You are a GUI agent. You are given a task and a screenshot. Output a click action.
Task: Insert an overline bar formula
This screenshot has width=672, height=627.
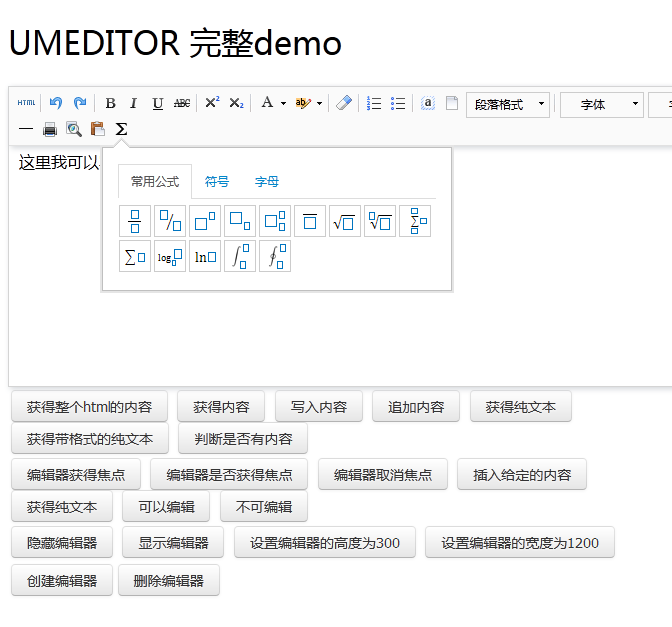310,221
